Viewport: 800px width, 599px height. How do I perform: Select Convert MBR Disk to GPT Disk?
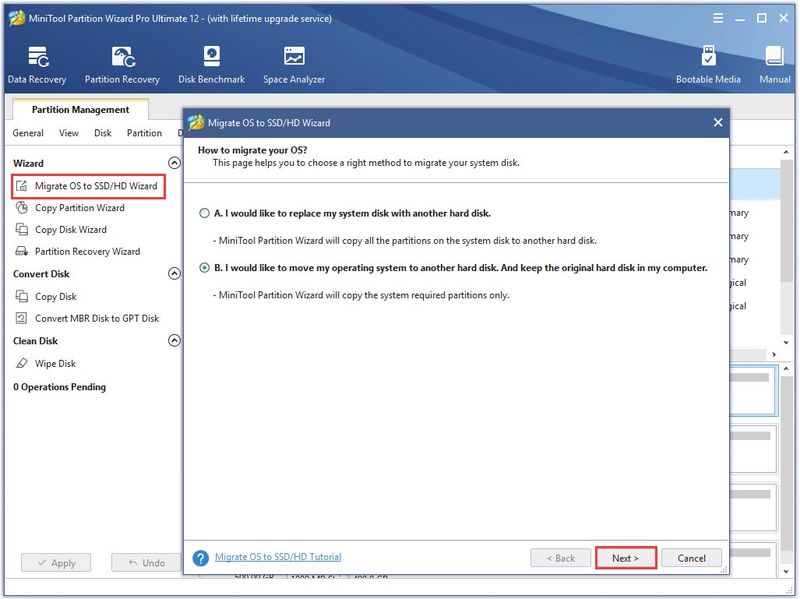pos(97,318)
